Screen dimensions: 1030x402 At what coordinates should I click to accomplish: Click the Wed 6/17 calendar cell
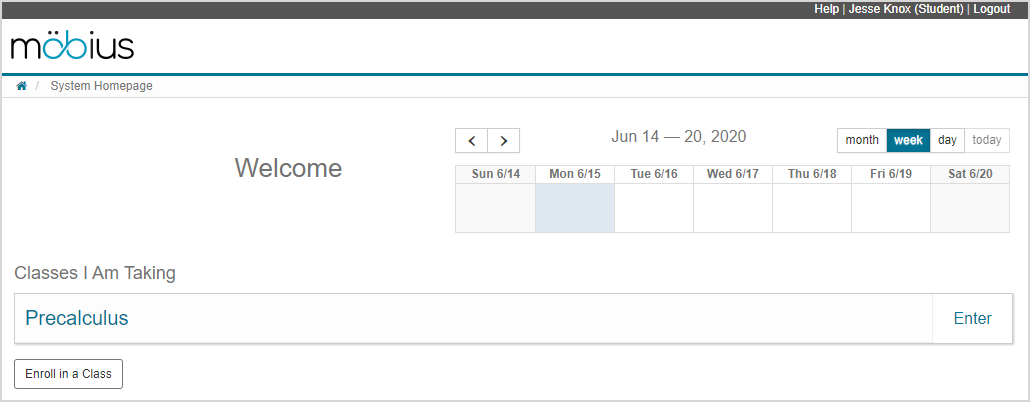[x=732, y=208]
